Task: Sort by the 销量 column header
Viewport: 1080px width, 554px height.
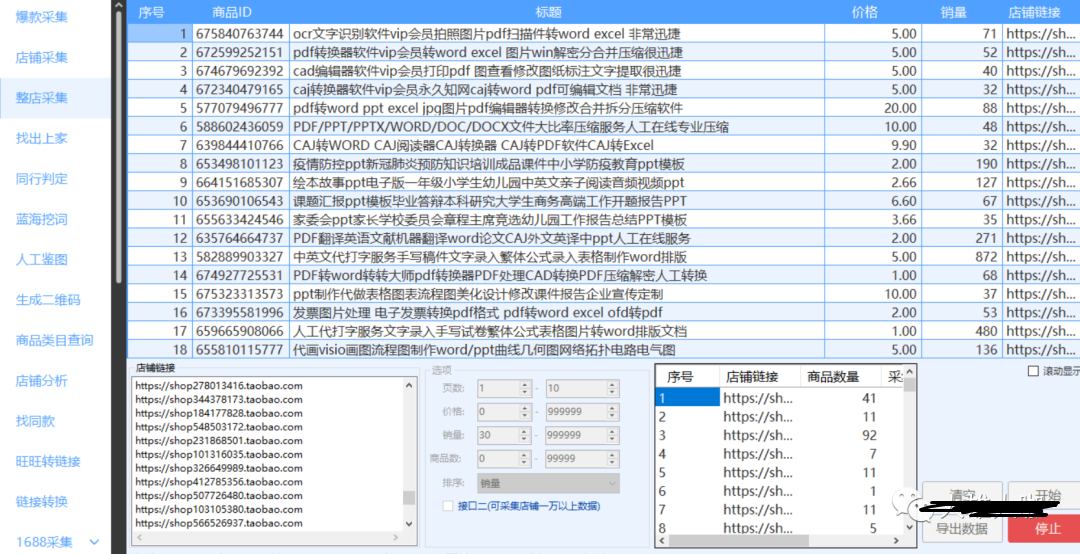Action: pos(954,12)
